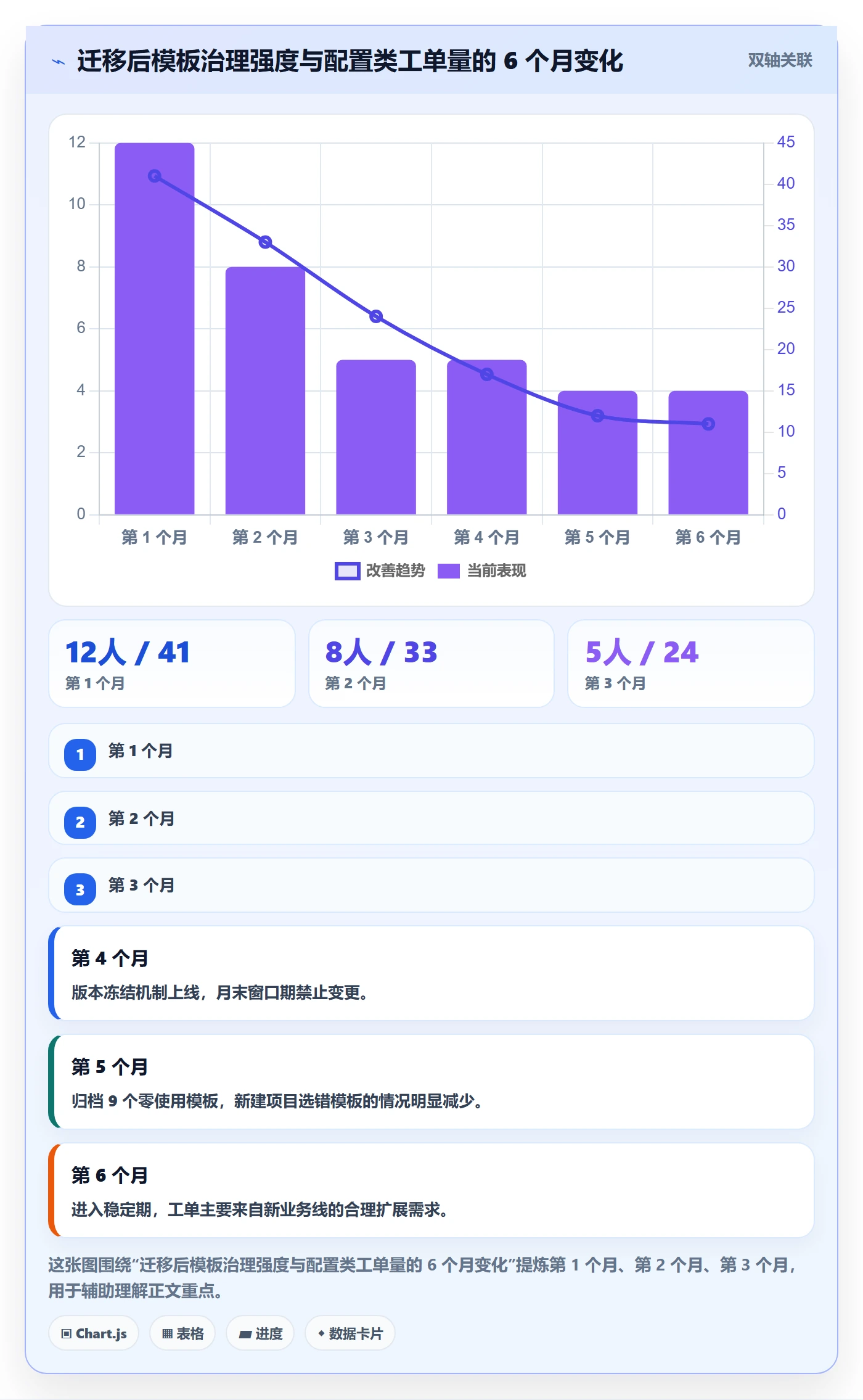Viewport: 863px width, 1400px height.
Task: Click the Chart.js chip square icon
Action: [x=67, y=1334]
